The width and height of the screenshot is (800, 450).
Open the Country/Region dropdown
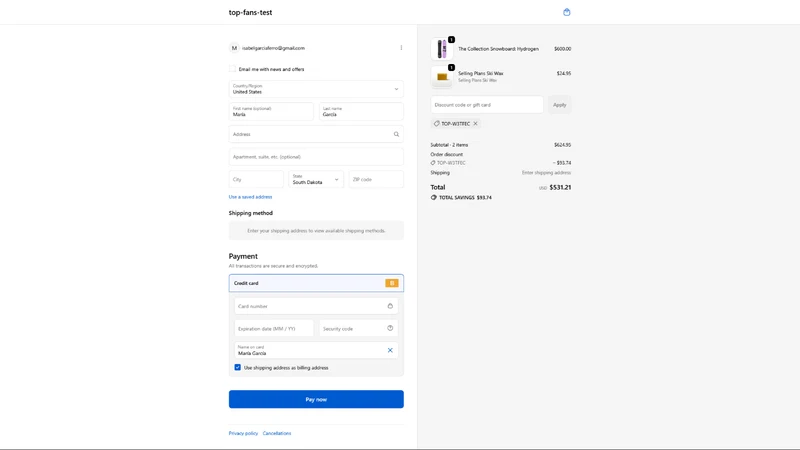(316, 89)
